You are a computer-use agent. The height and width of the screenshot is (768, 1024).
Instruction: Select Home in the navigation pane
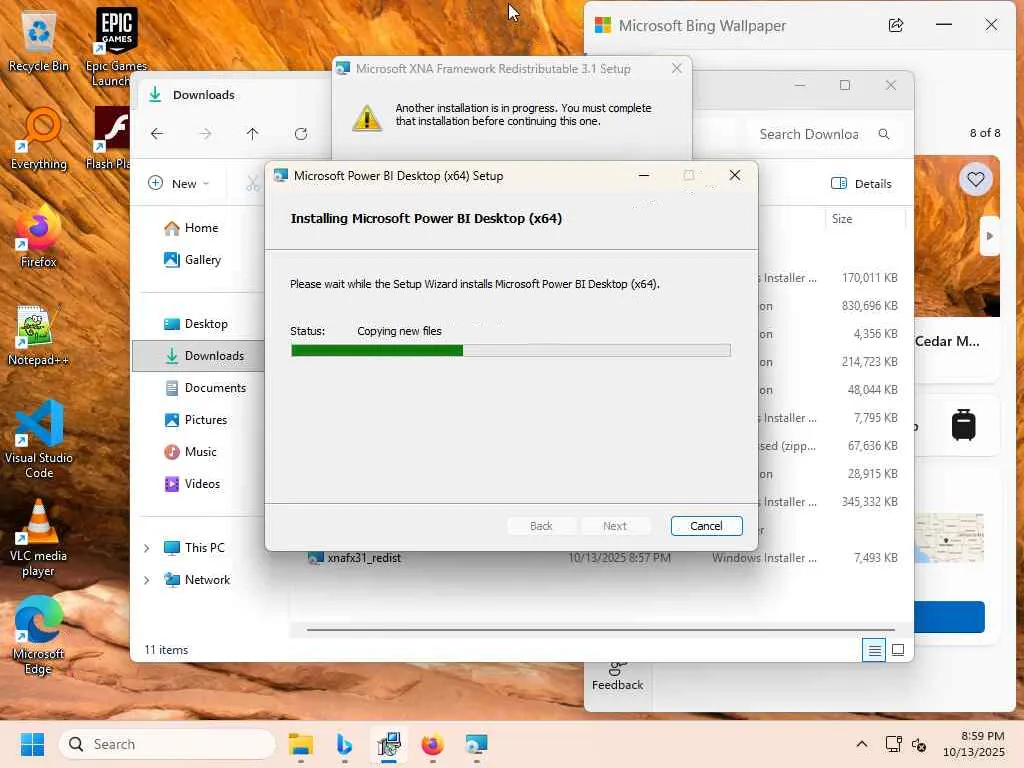coord(191,228)
